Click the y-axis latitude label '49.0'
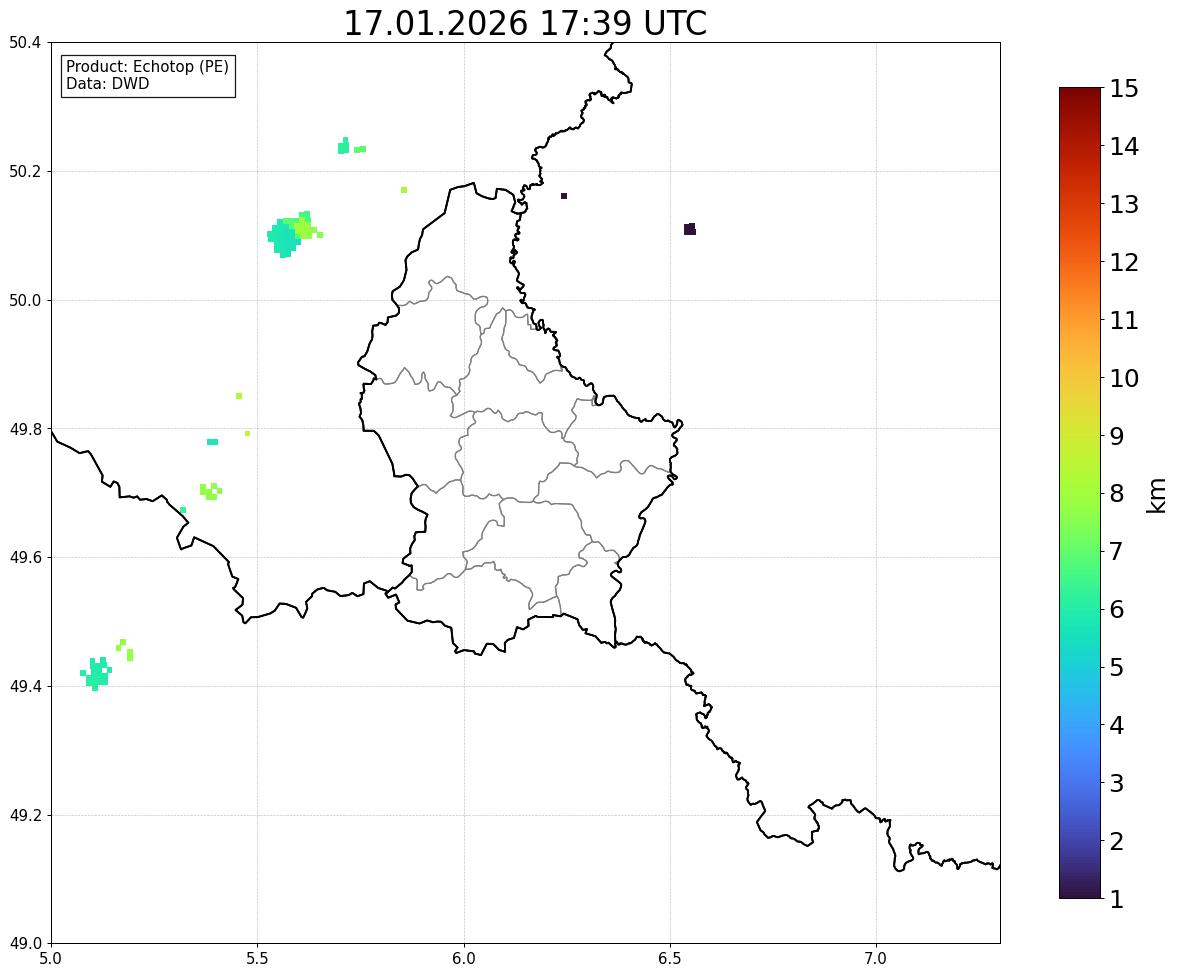This screenshot has height=976, width=1178. [25, 944]
